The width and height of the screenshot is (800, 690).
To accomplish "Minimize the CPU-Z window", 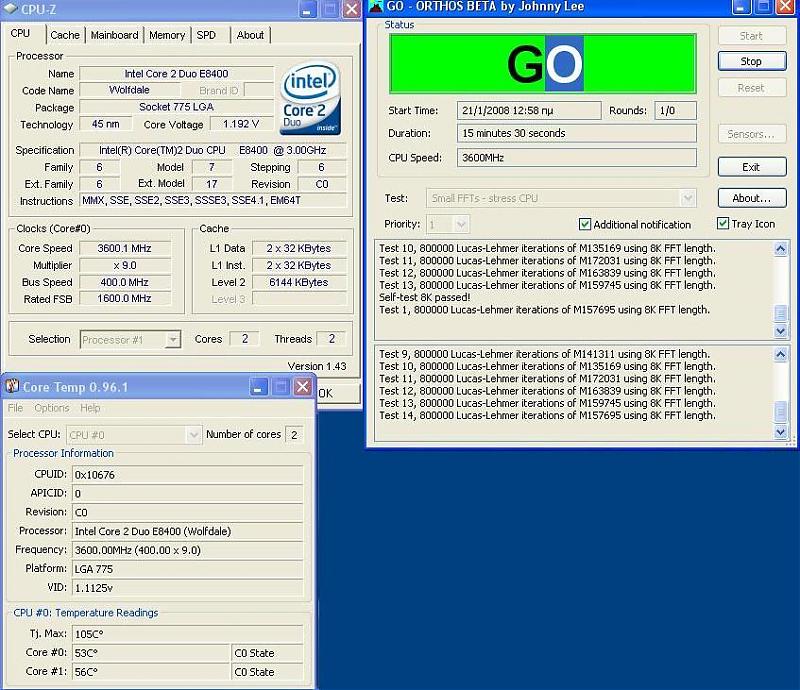I will [307, 9].
